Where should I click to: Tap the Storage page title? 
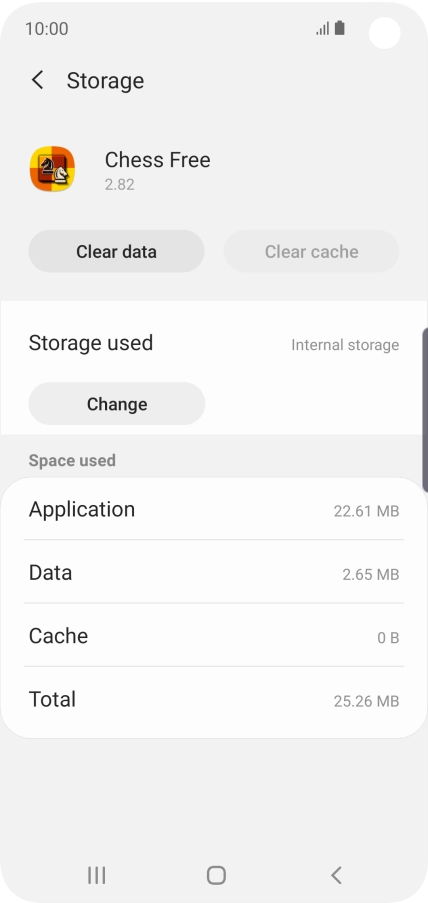pyautogui.click(x=105, y=81)
